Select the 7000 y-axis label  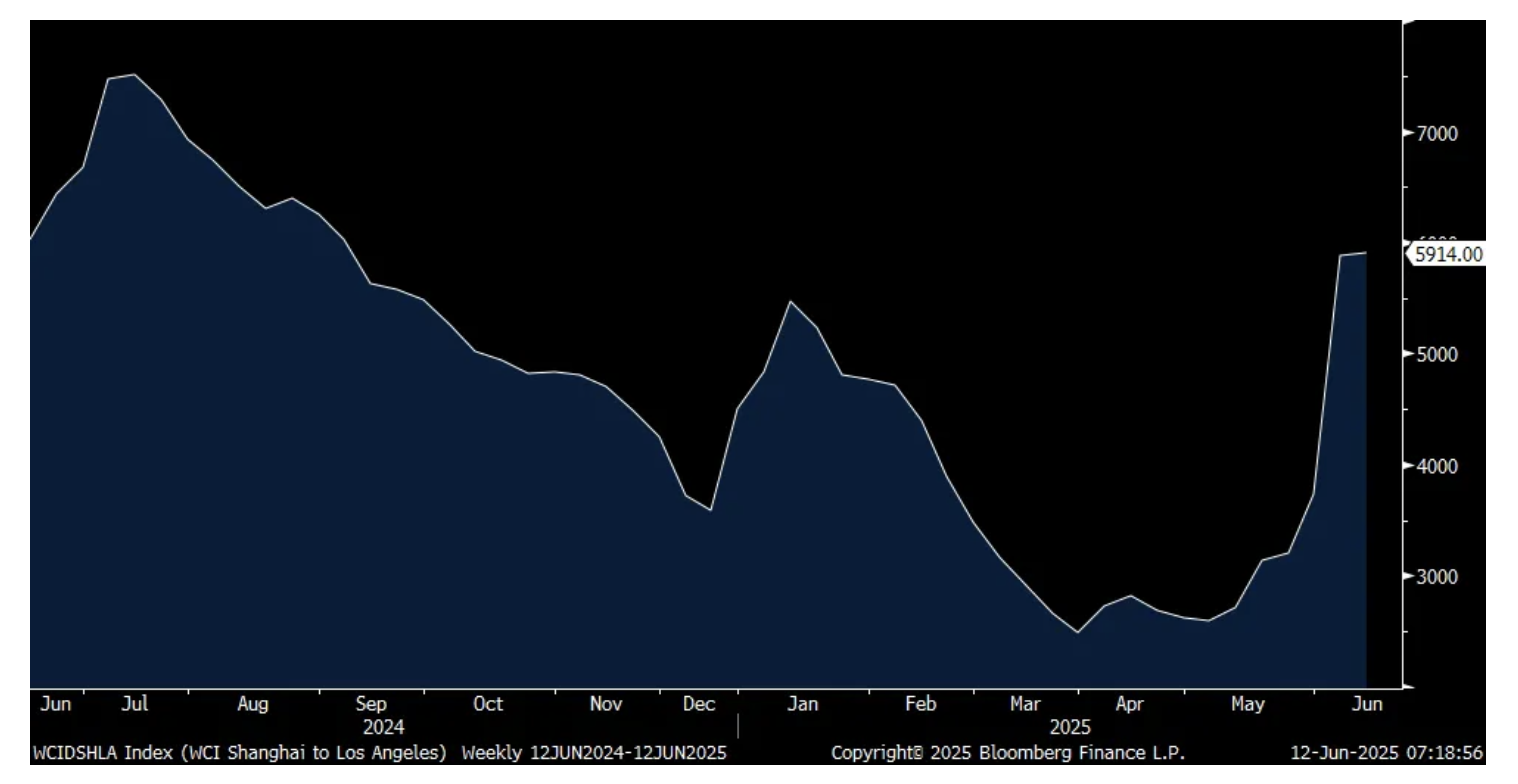tap(1438, 133)
